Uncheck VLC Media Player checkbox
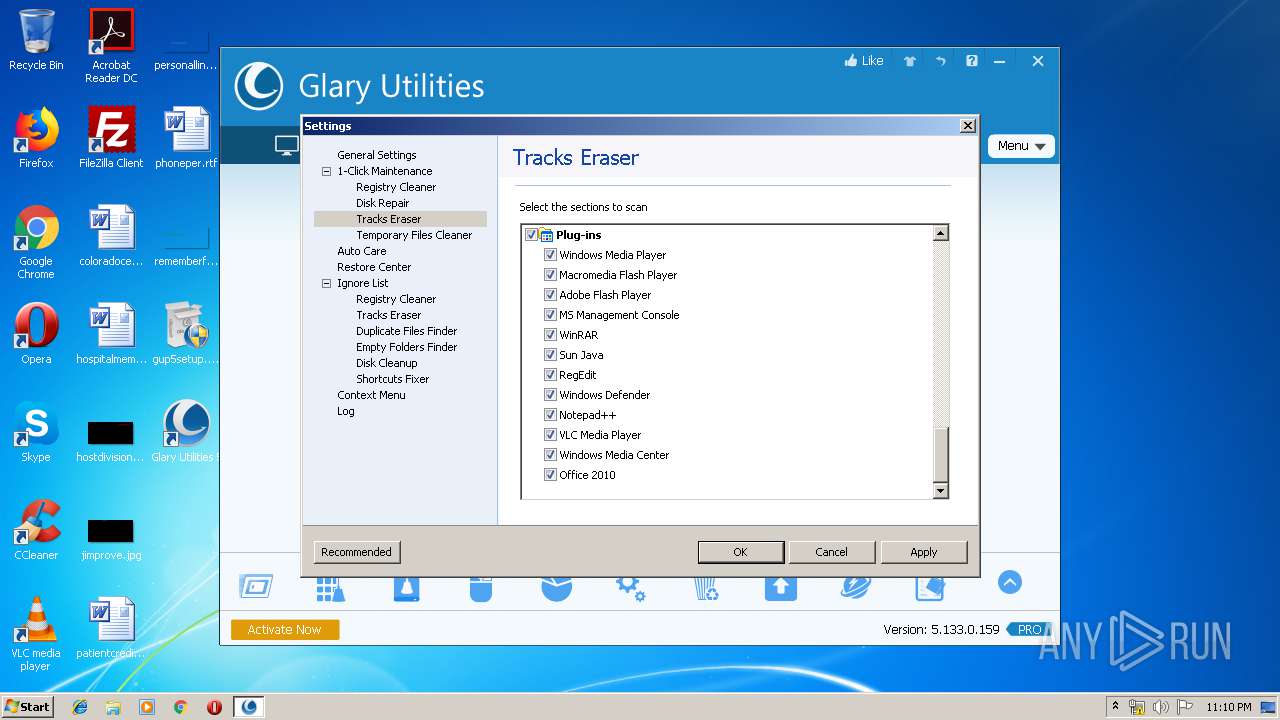 (550, 435)
